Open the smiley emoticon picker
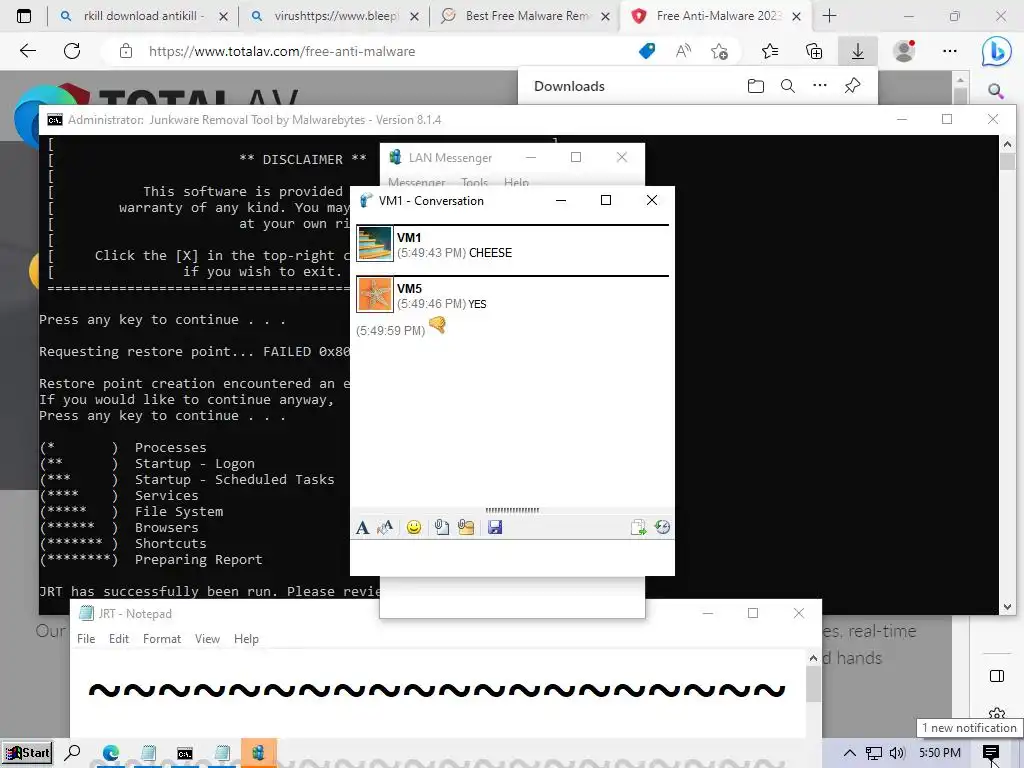 [x=413, y=527]
